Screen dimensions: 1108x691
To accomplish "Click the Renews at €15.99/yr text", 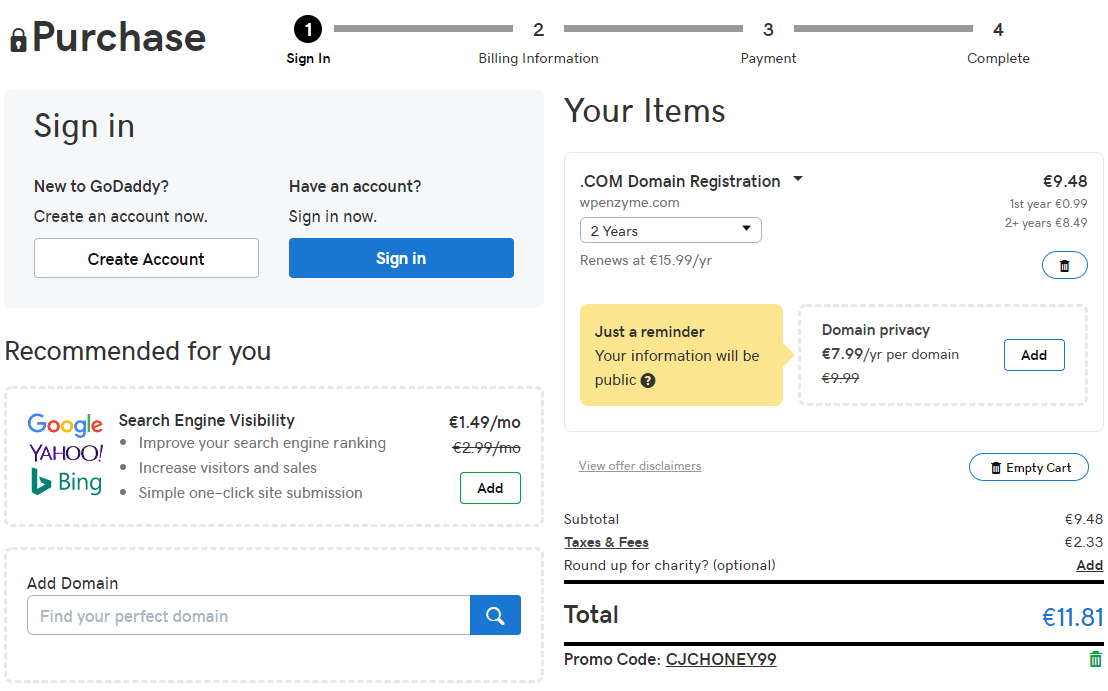I will click(646, 261).
